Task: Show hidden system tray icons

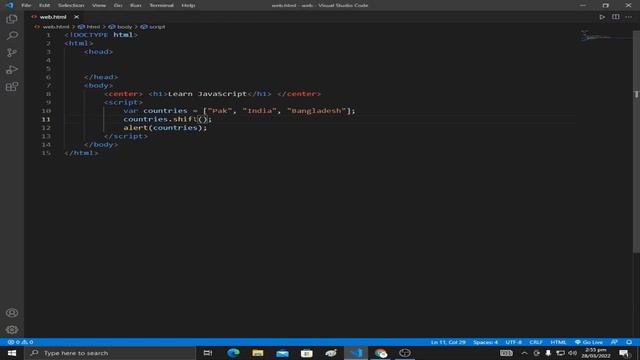Action: pyautogui.click(x=524, y=353)
